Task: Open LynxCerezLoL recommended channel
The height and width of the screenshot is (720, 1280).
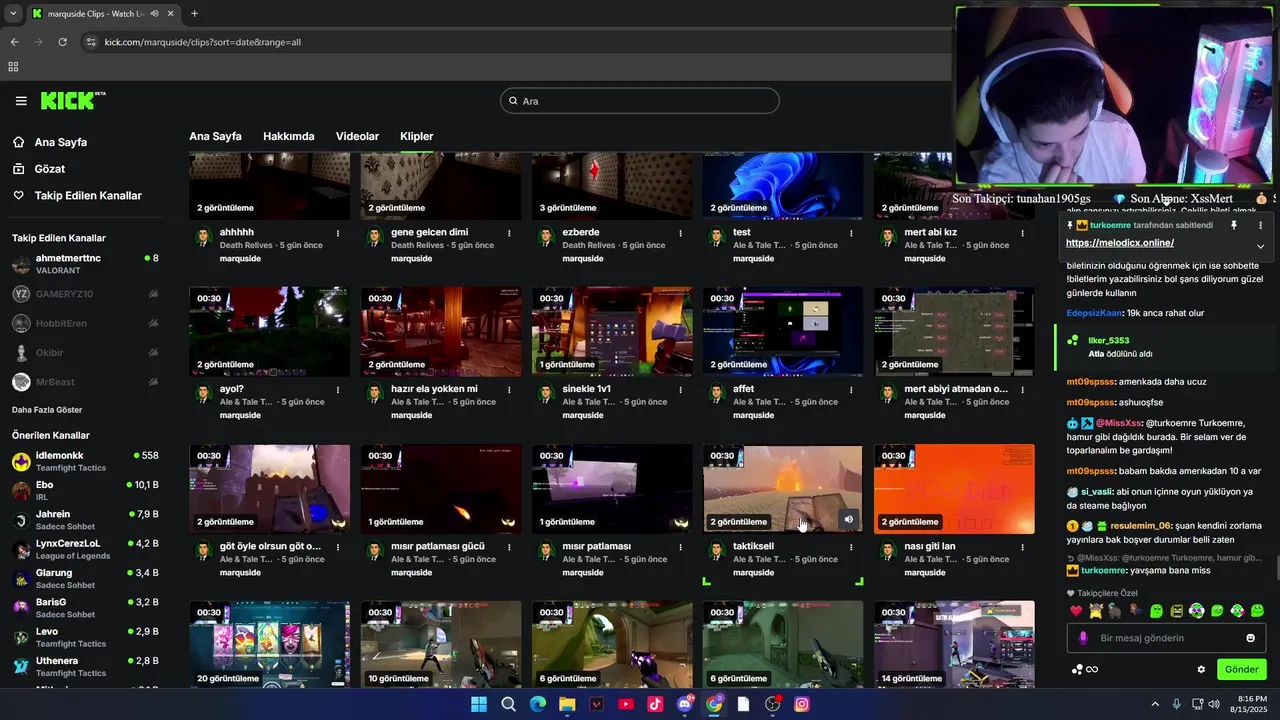Action: 85,549
